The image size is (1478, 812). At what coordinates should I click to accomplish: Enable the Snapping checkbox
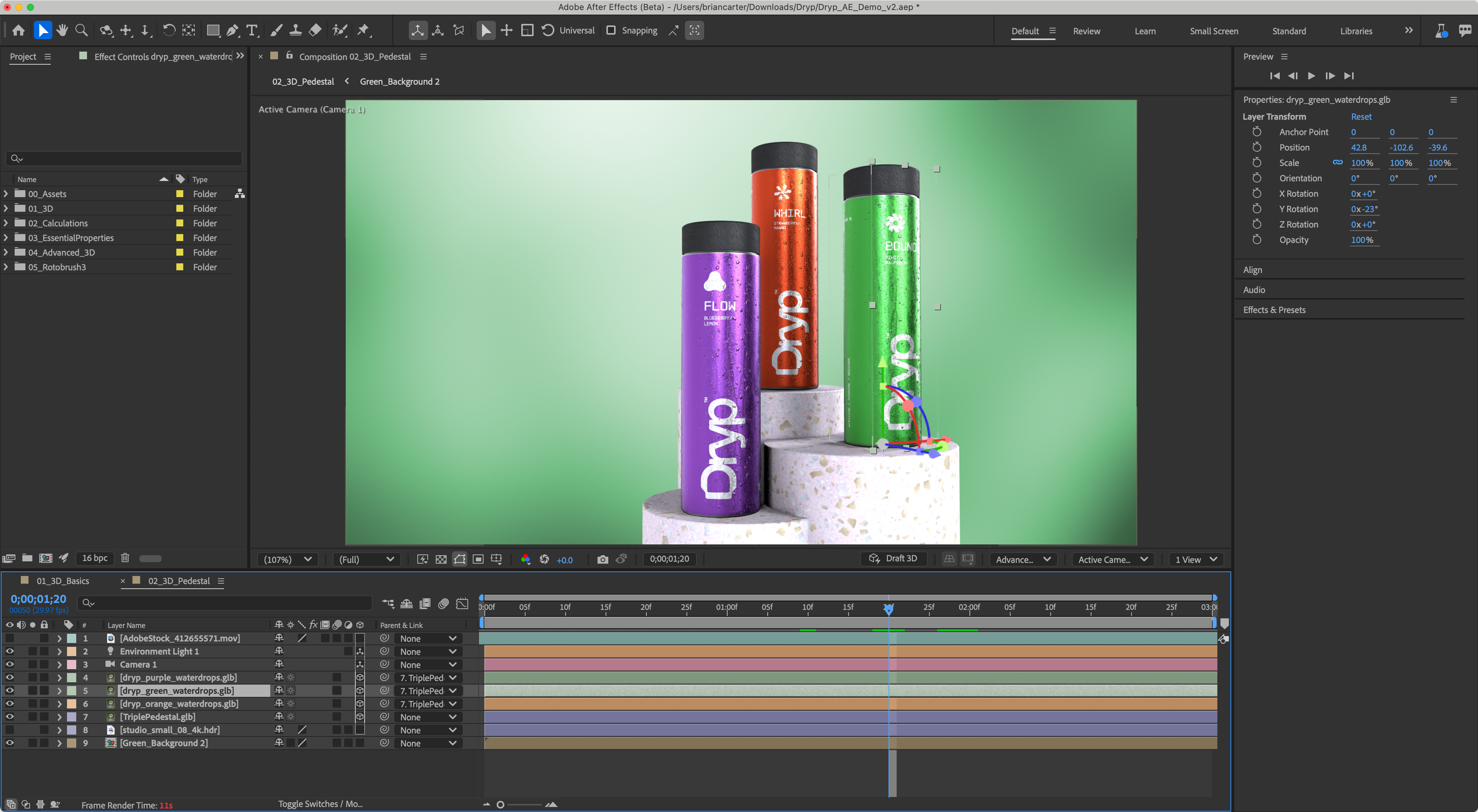point(612,30)
